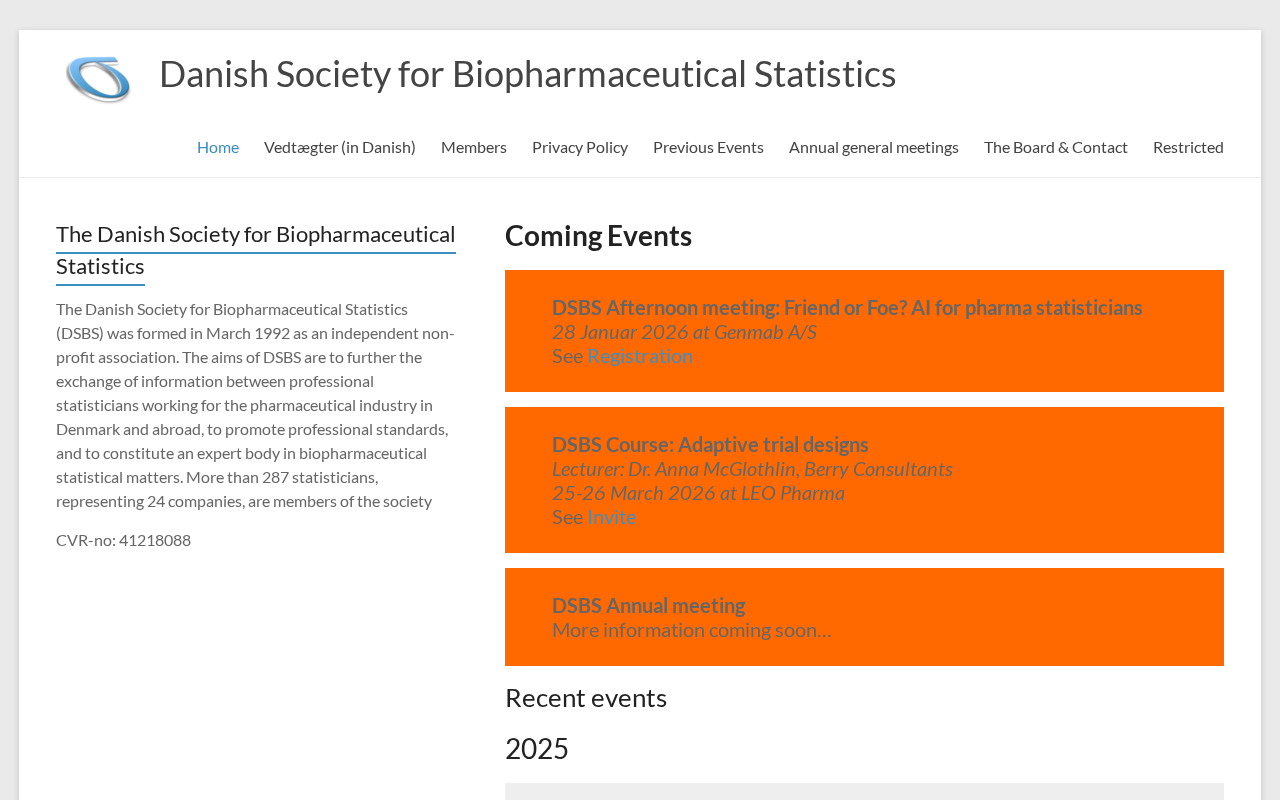
Task: Visit The Board & Contact page
Action: (x=1056, y=147)
